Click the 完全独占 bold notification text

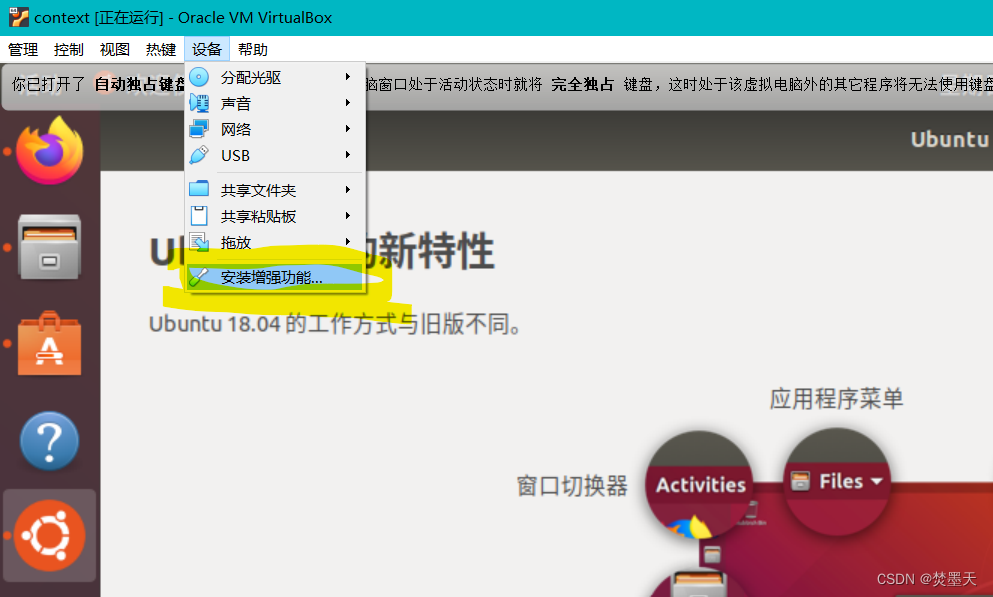pyautogui.click(x=582, y=84)
